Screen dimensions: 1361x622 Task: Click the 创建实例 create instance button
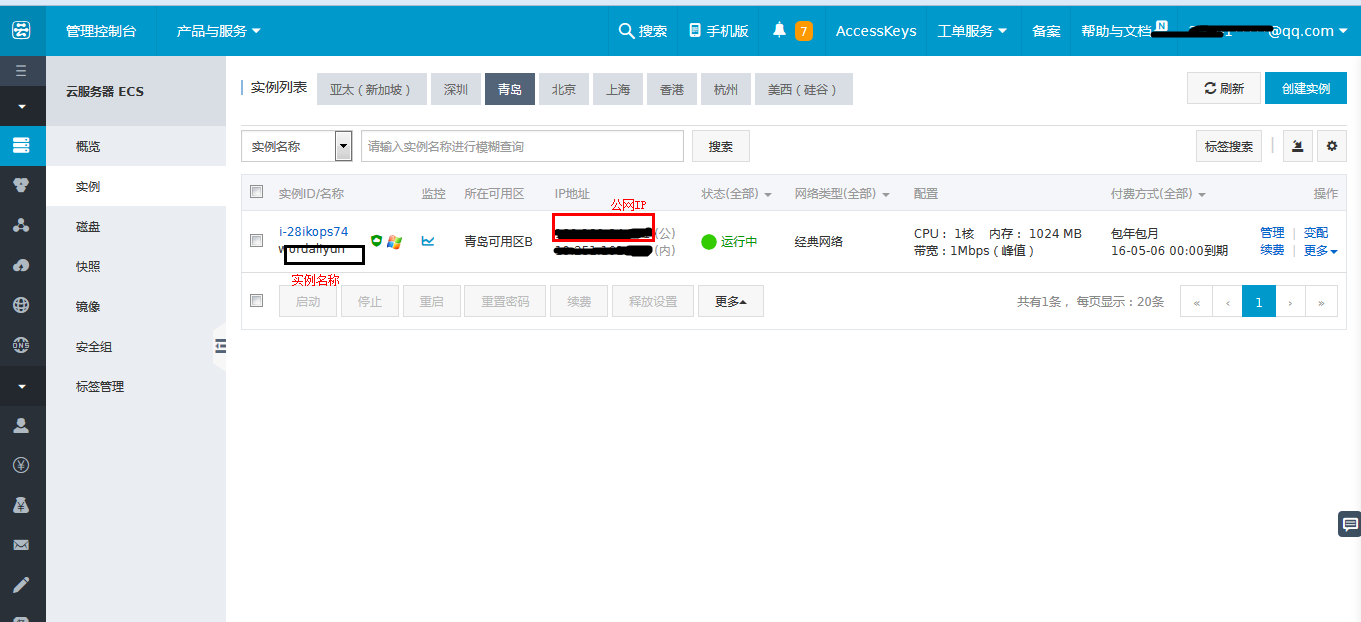click(x=1306, y=88)
